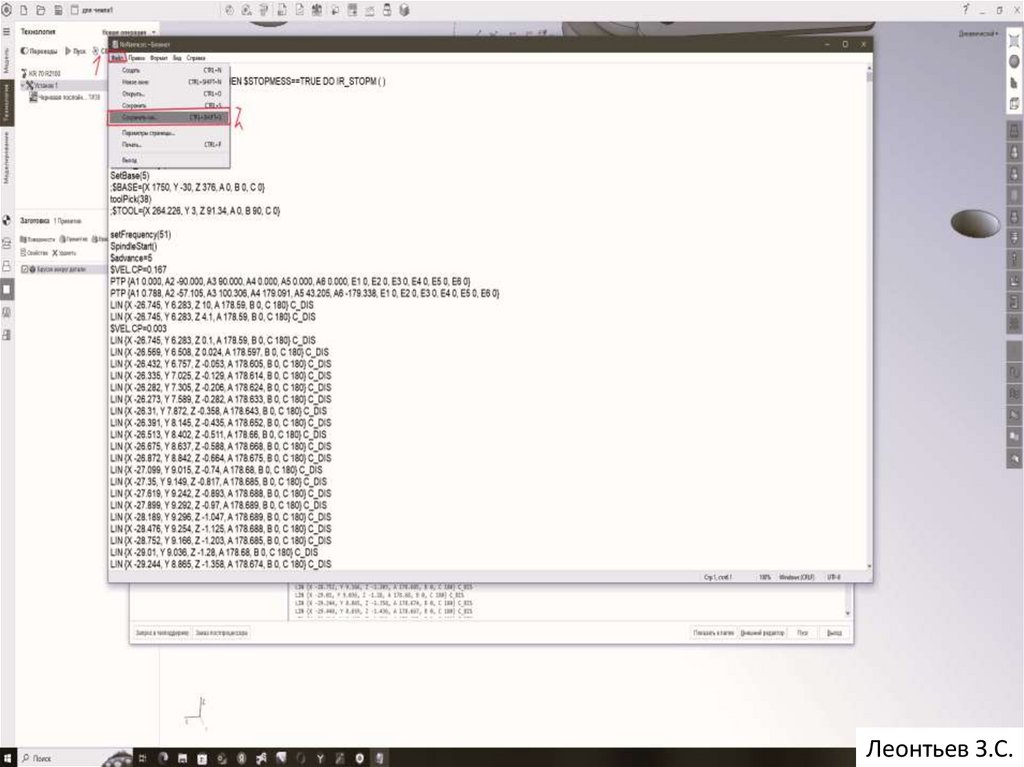Viewport: 1024px width, 767px height.
Task: Click the Свойства button in workpiece panel
Action: pyautogui.click(x=35, y=253)
